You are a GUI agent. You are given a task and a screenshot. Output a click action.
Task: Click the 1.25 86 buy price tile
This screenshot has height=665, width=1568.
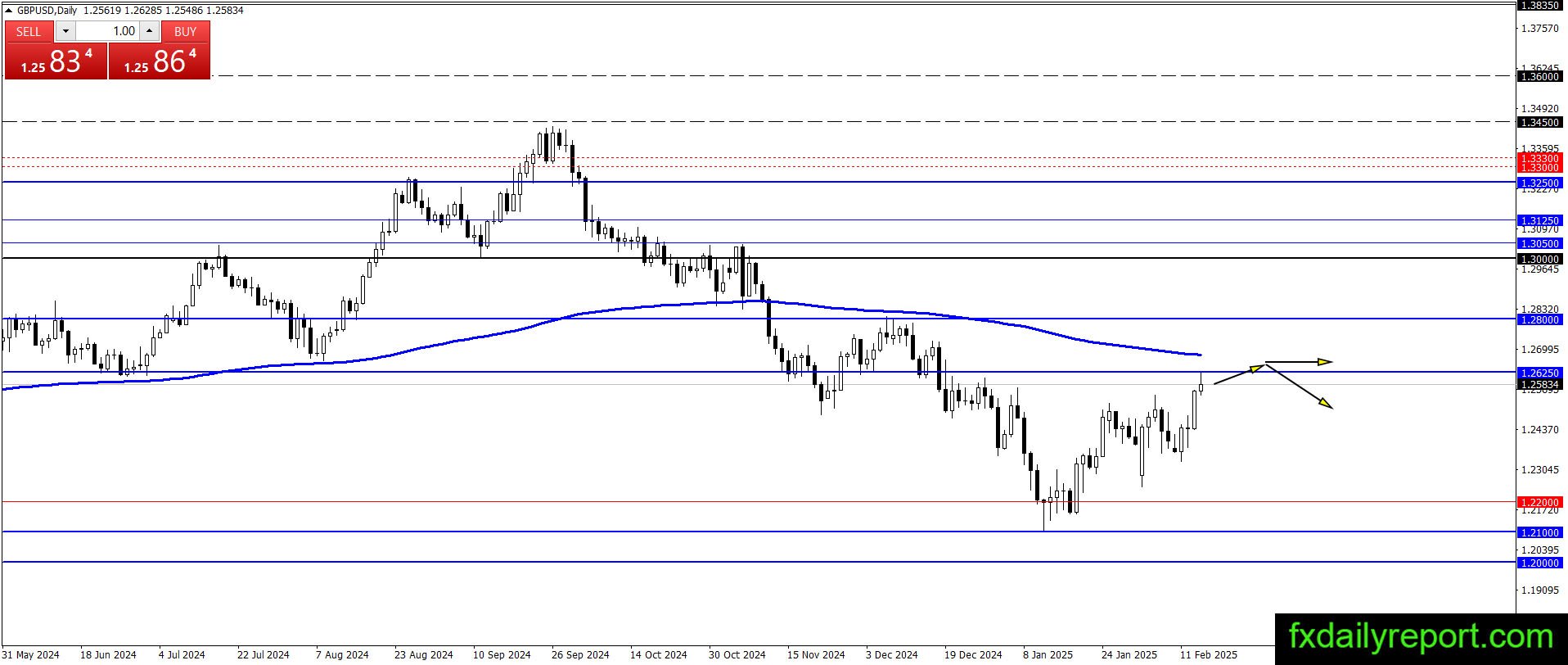coord(160,61)
